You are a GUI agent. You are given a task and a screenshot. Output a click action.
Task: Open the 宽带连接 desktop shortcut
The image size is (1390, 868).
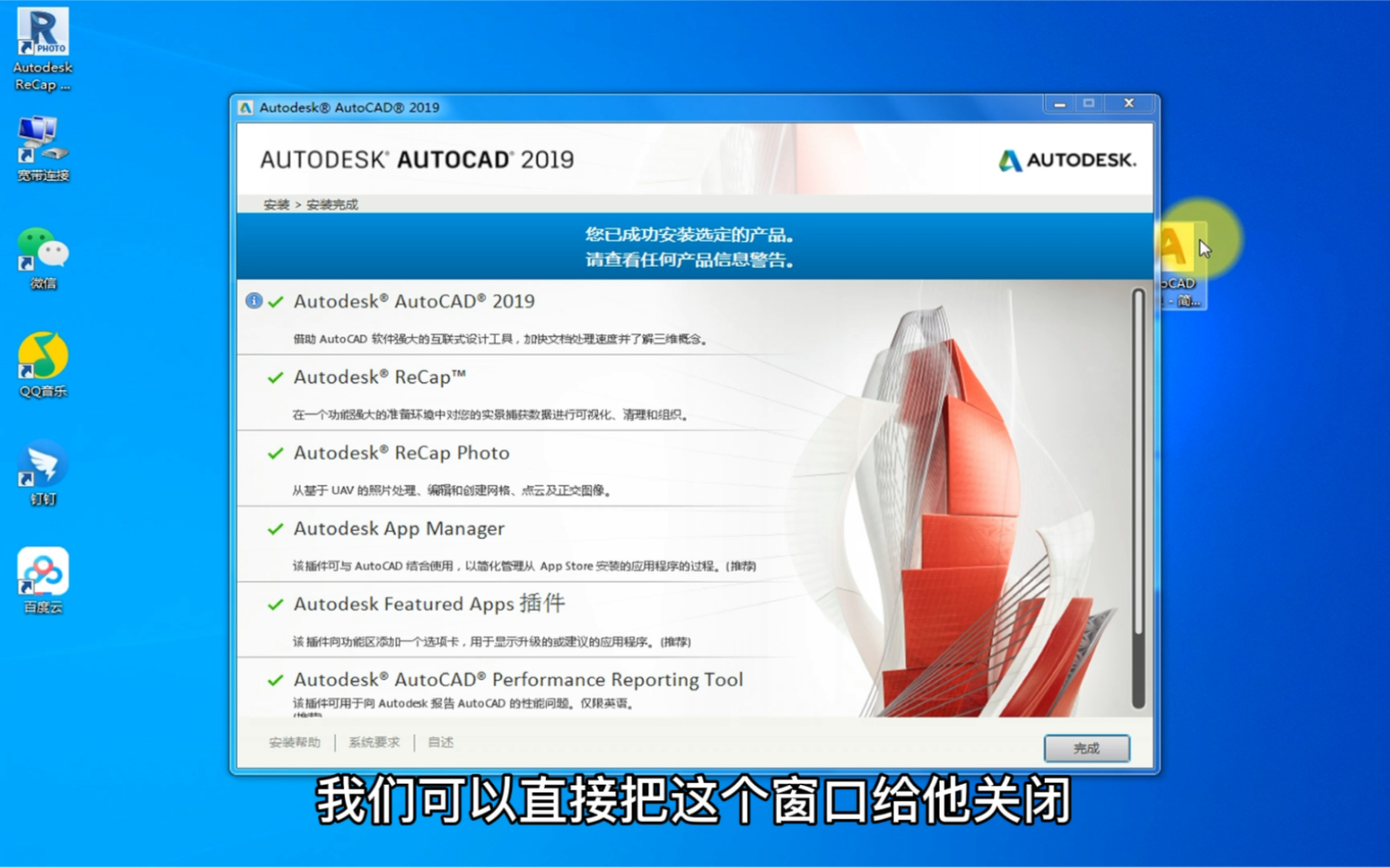[43, 149]
